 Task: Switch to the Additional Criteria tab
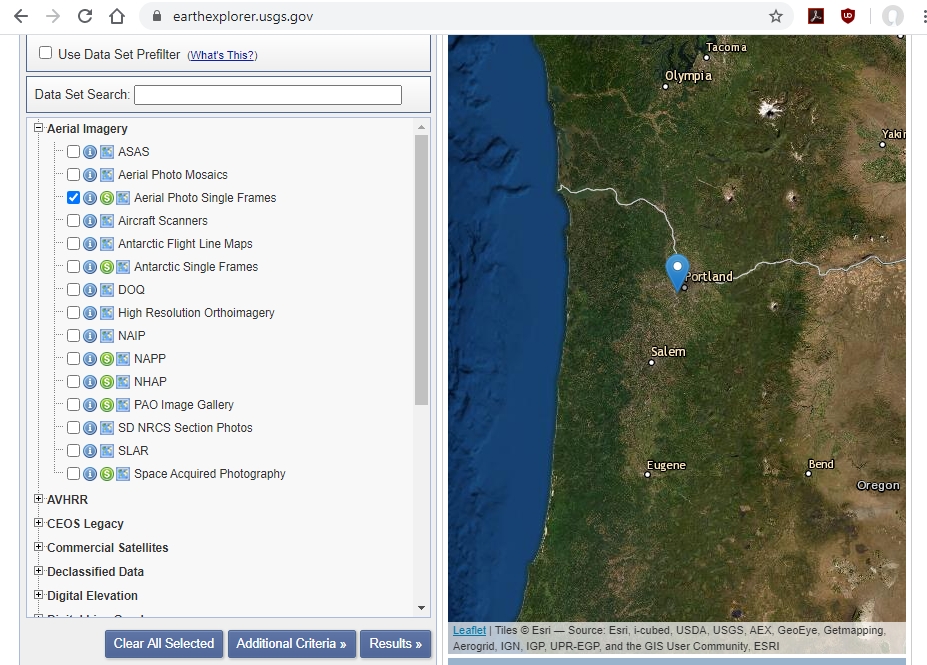tap(291, 644)
